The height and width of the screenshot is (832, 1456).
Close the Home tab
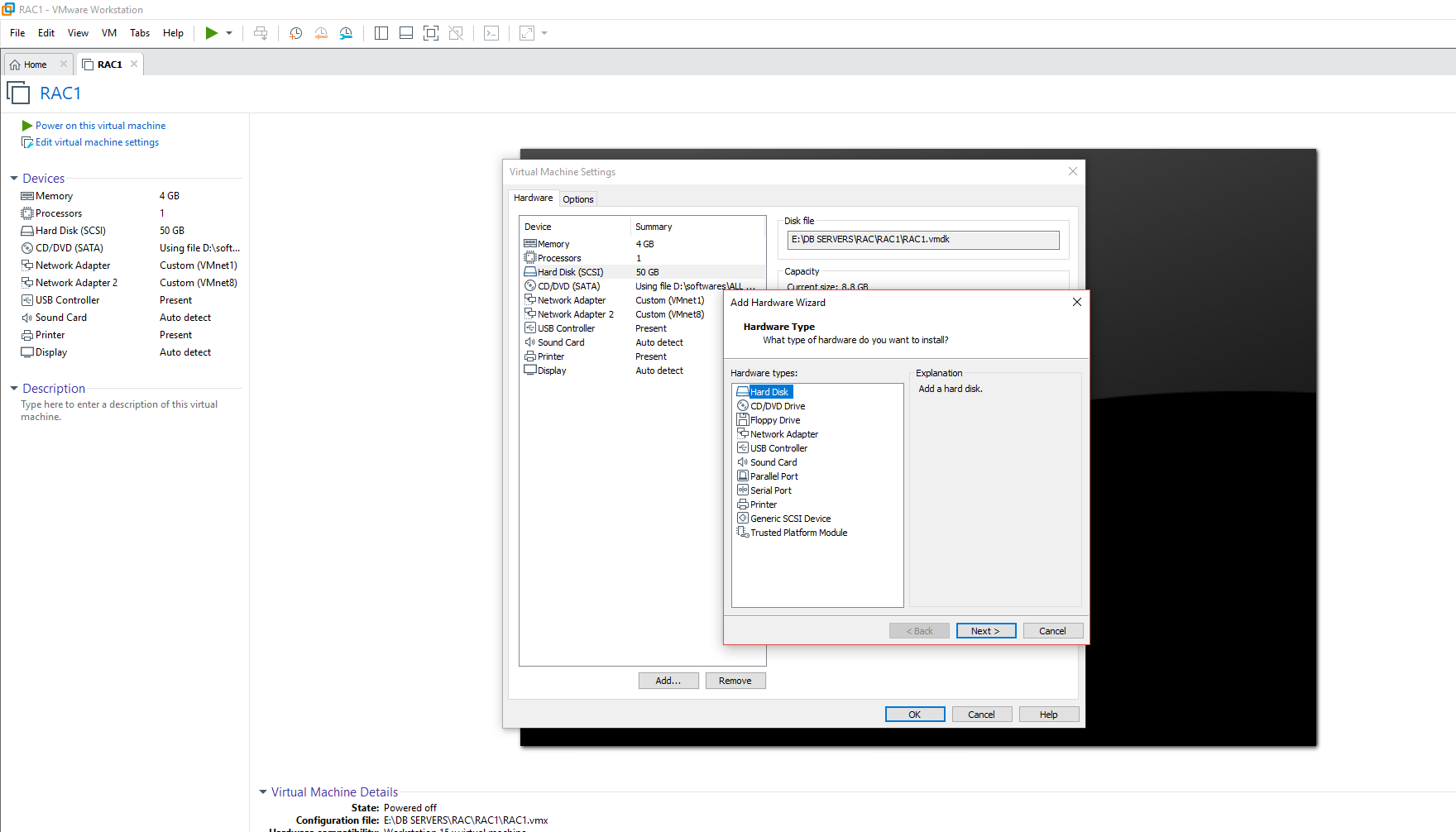click(64, 64)
